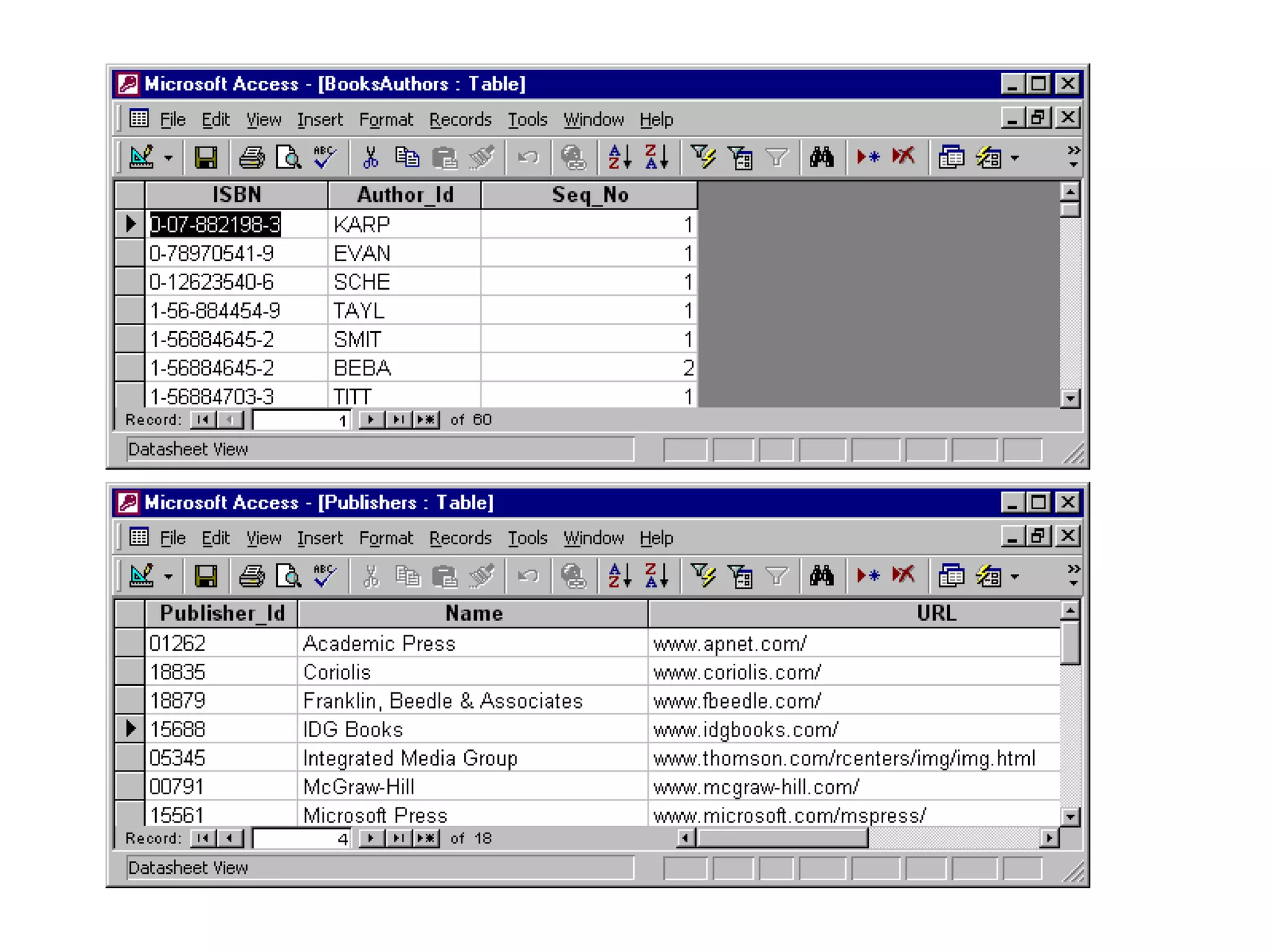Click Print icon in BooksAuthors toolbar
The height and width of the screenshot is (952, 1270).
tap(251, 157)
